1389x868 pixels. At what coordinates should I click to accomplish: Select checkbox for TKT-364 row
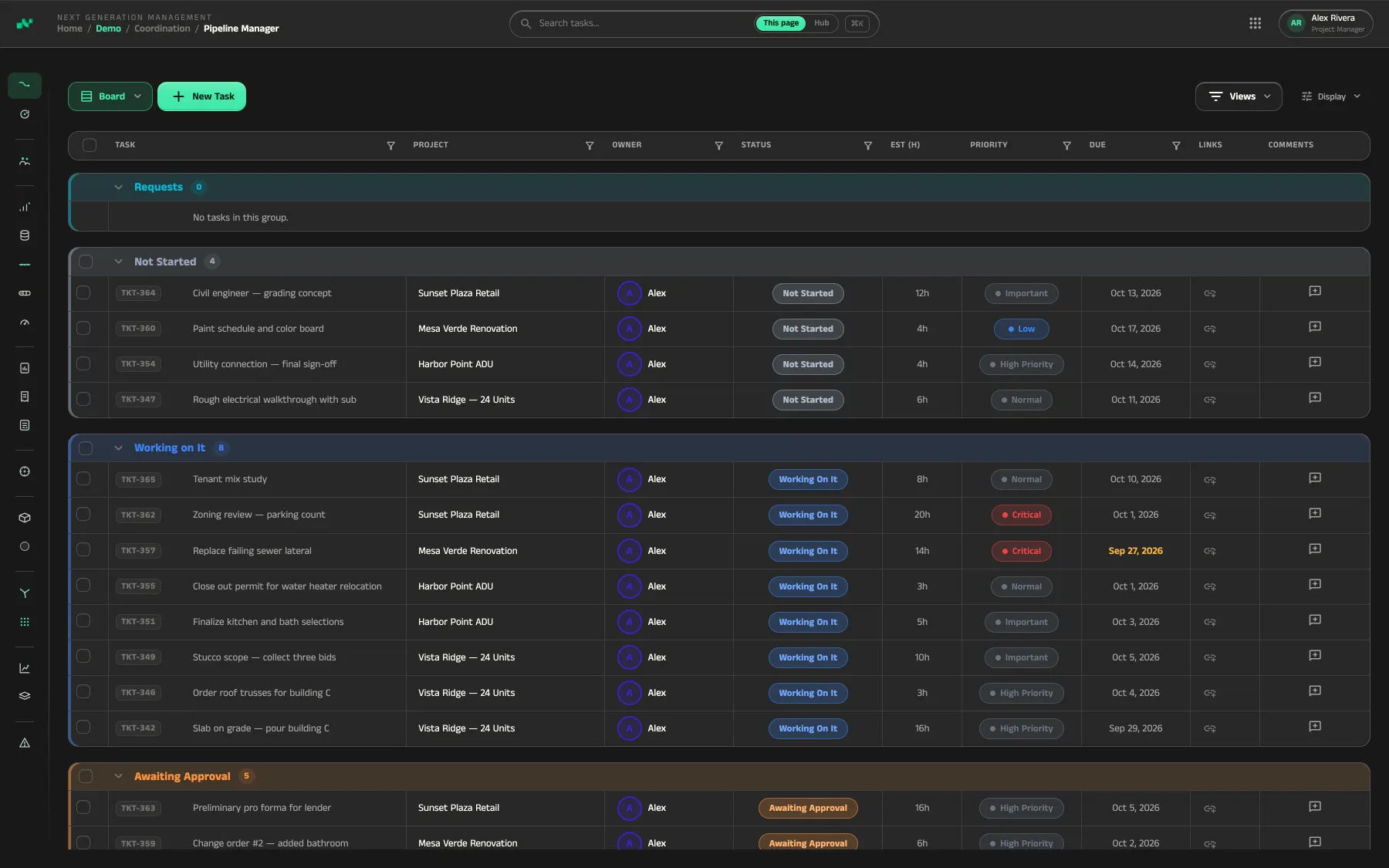pyautogui.click(x=83, y=293)
